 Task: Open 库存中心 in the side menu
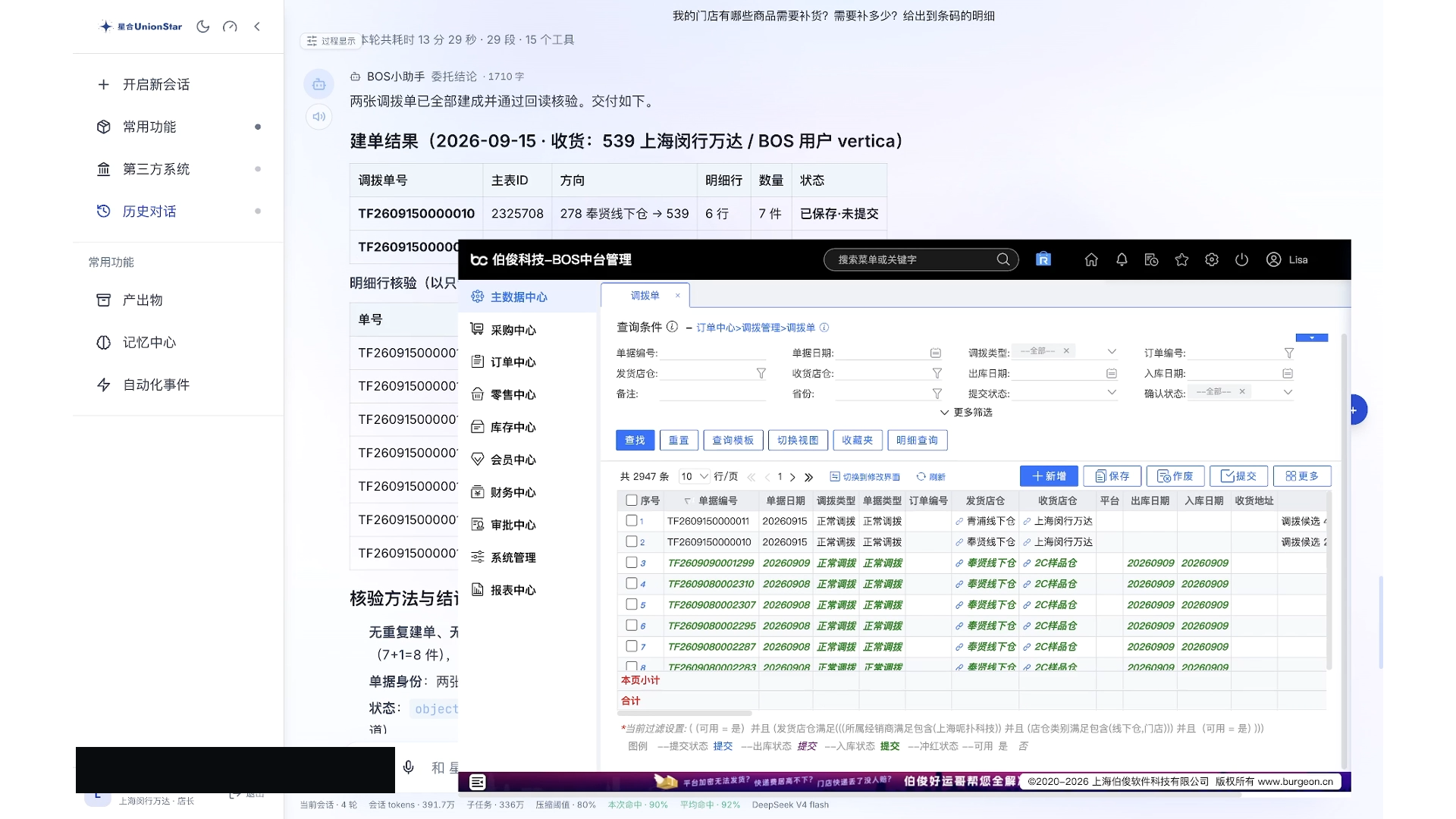513,427
